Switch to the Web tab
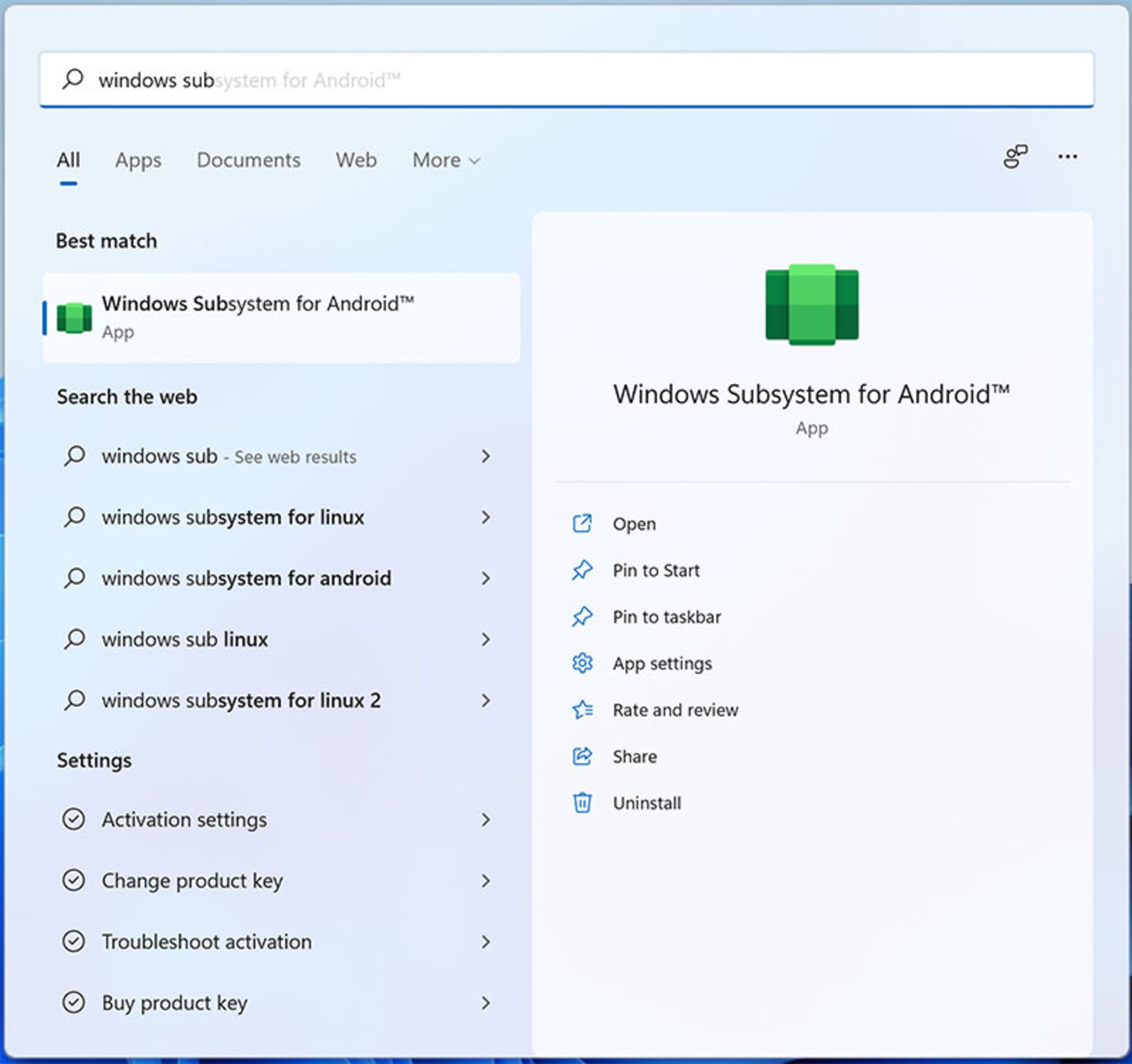 click(x=356, y=160)
